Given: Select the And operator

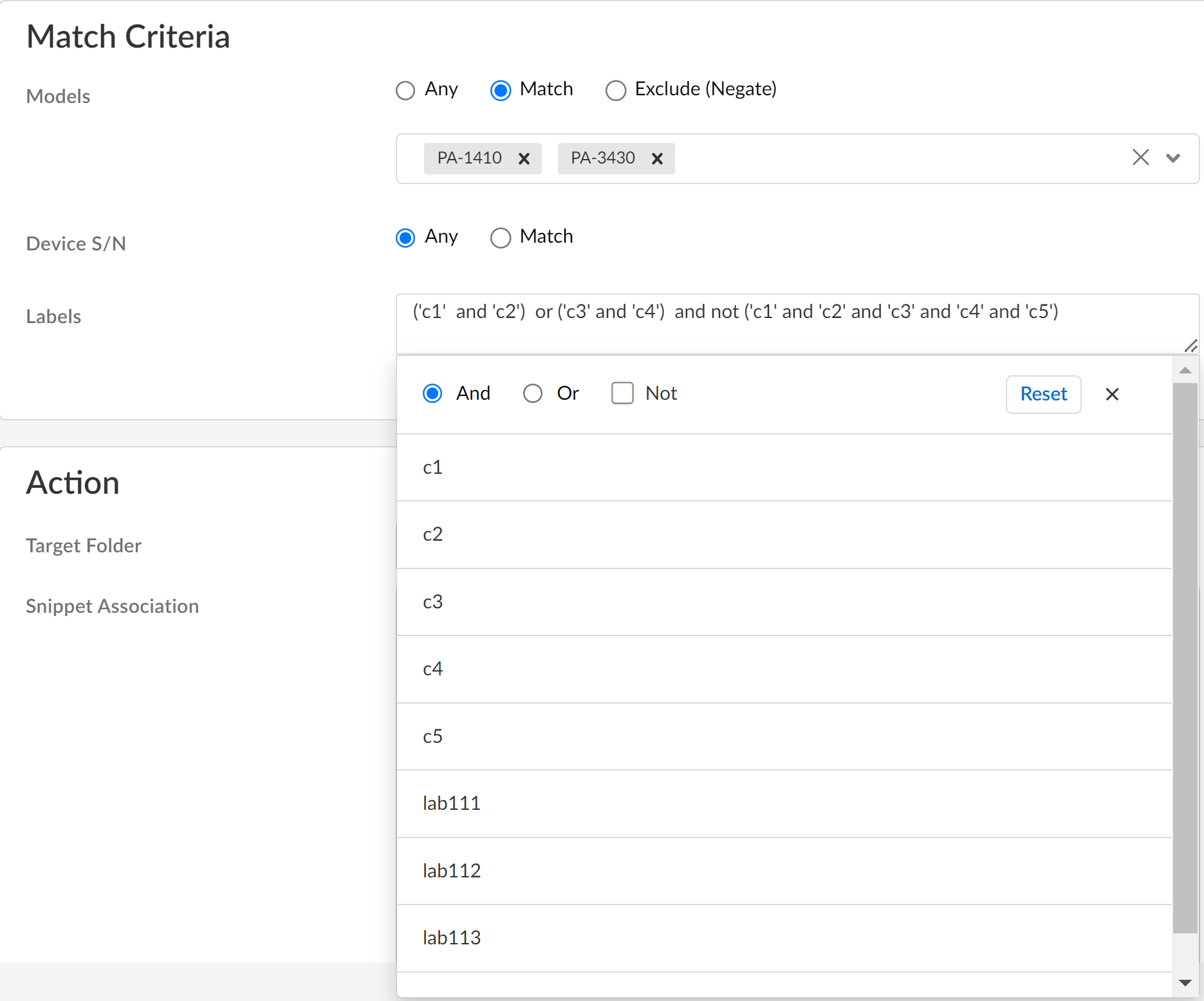Looking at the screenshot, I should pyautogui.click(x=432, y=393).
